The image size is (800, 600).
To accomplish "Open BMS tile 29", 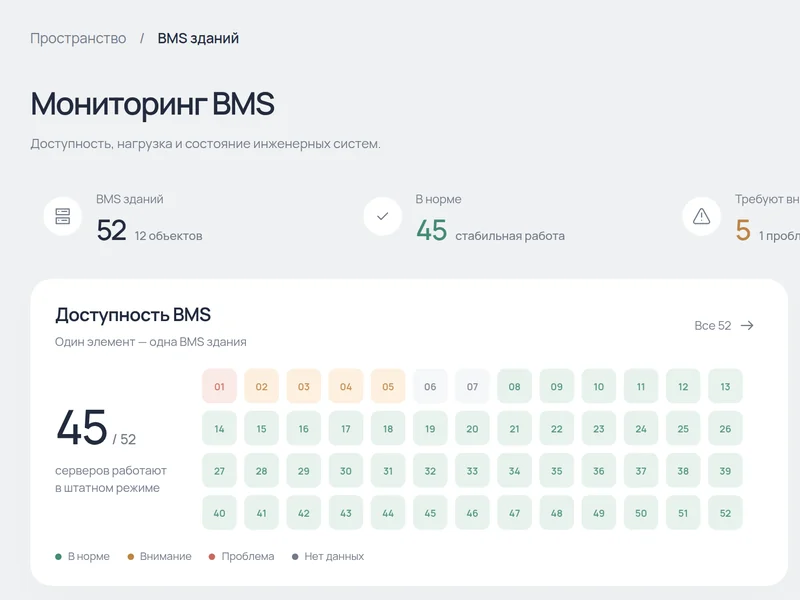I will click(x=304, y=471).
